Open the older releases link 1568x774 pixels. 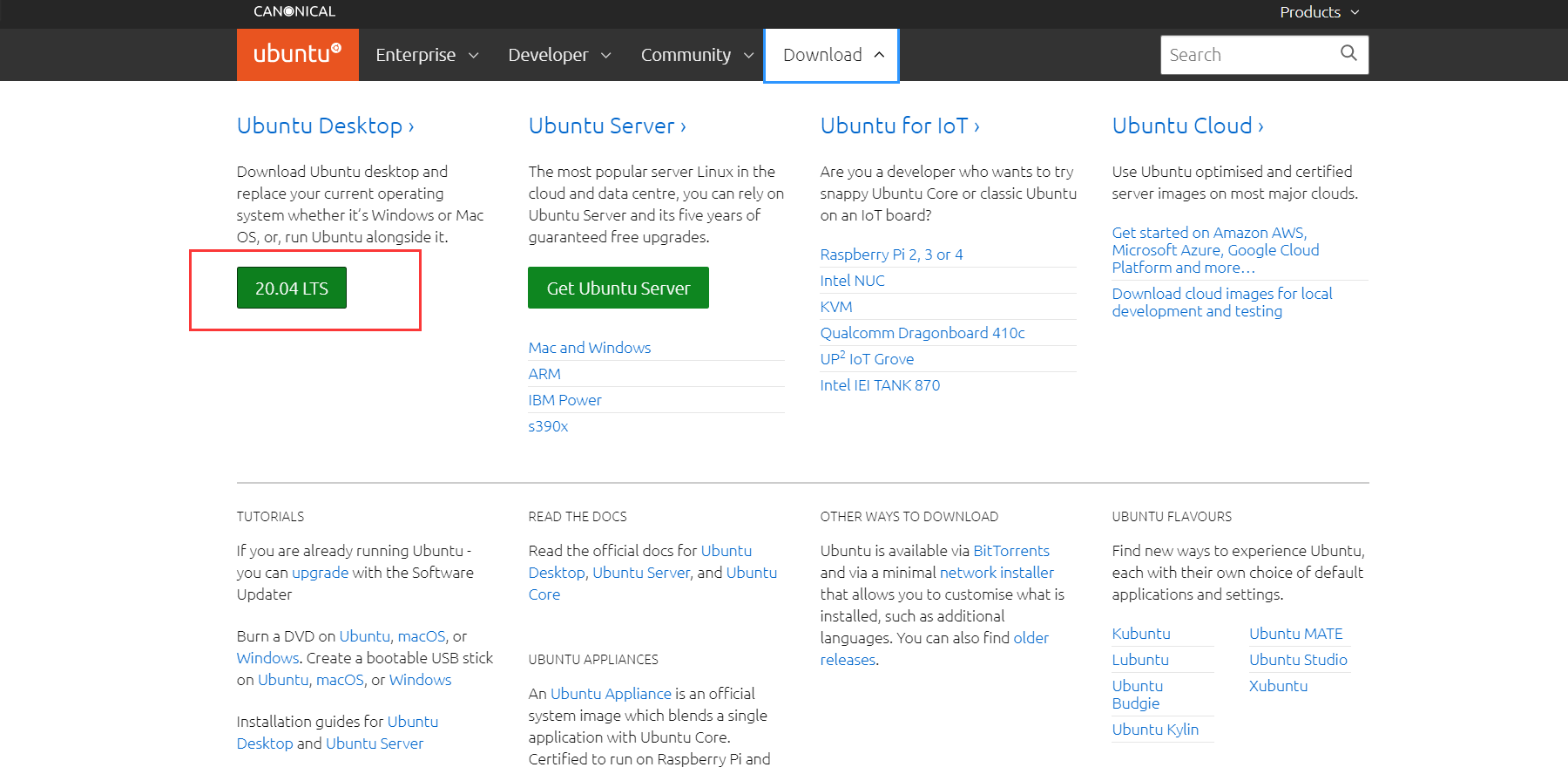848,660
